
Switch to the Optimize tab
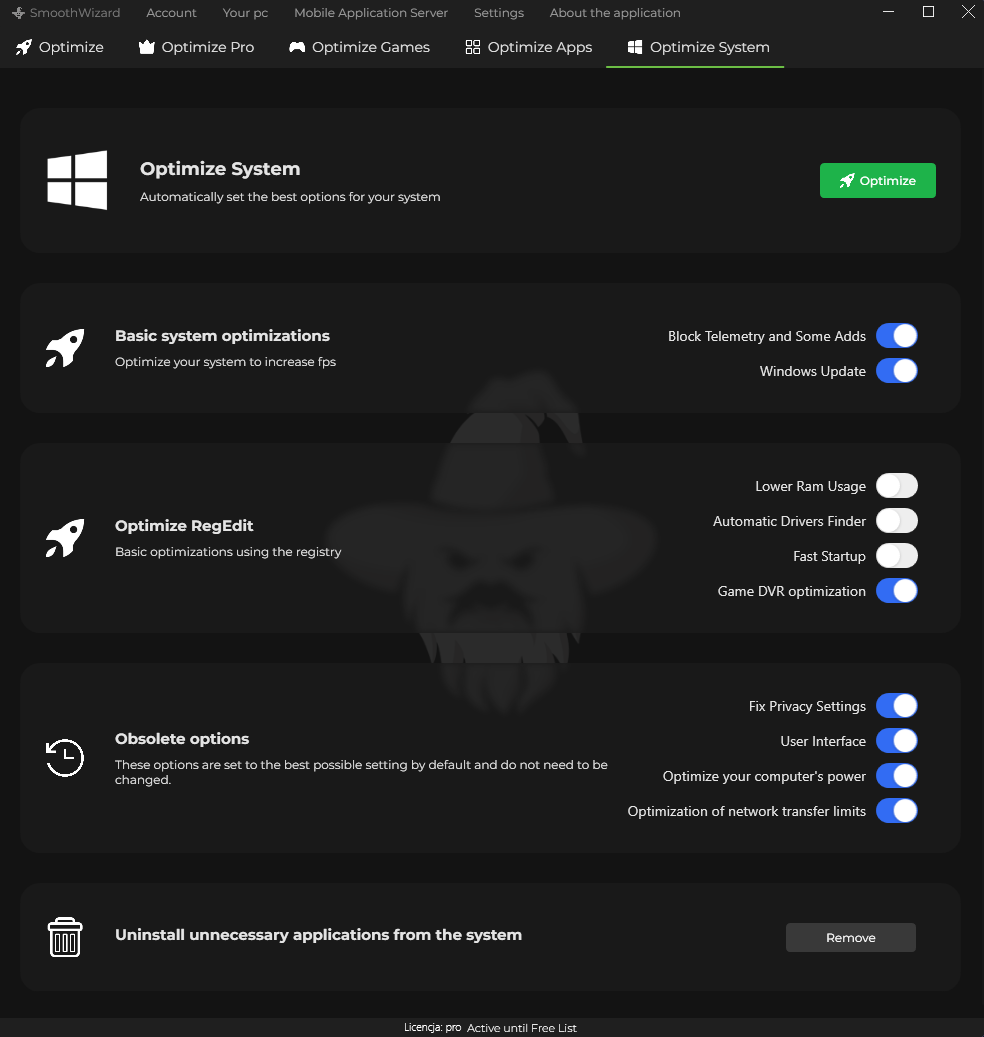click(60, 47)
